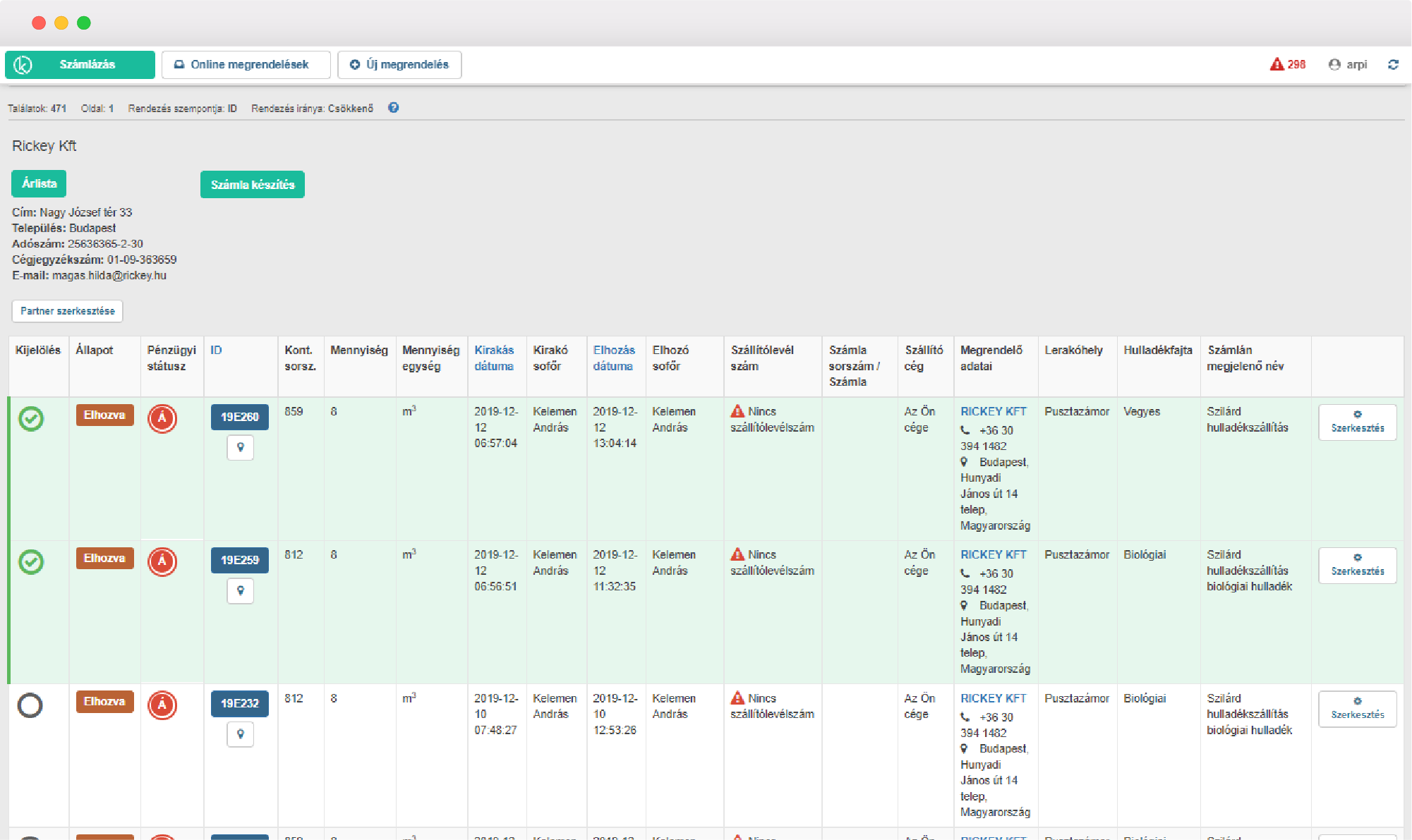Open the Árlista price list
This screenshot has height=840, width=1412.
39,183
